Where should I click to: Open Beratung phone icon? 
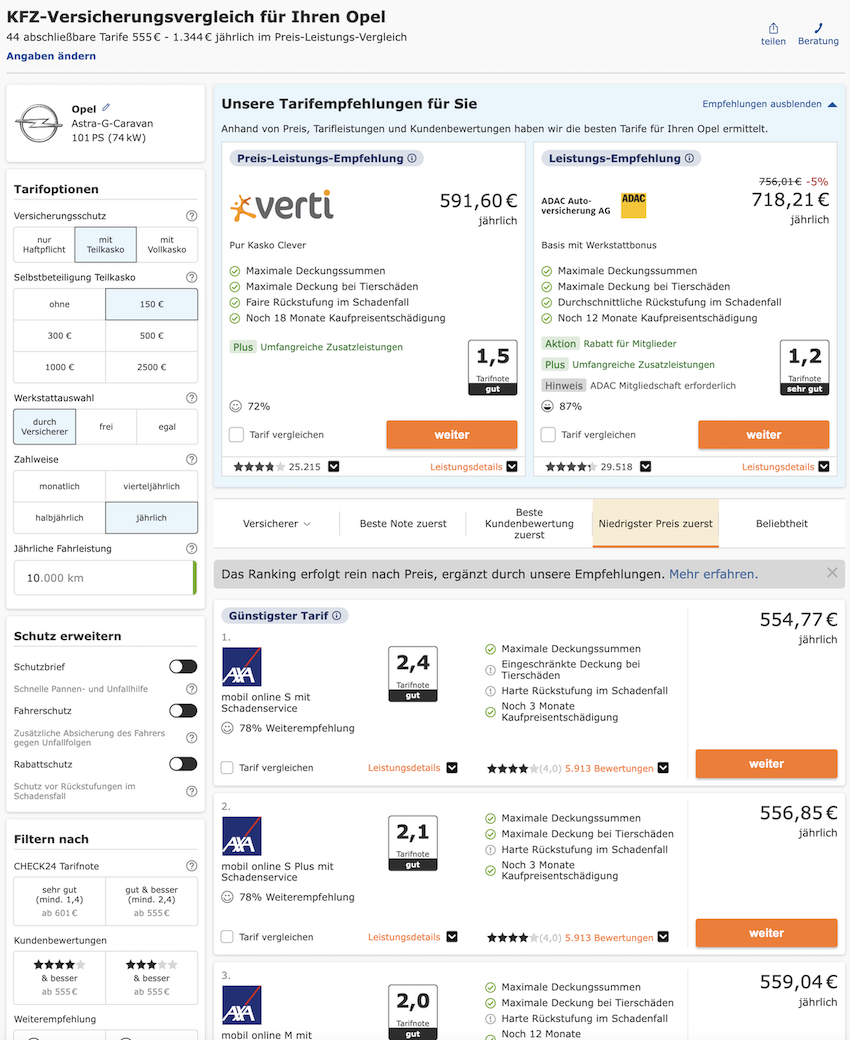pyautogui.click(x=818, y=29)
